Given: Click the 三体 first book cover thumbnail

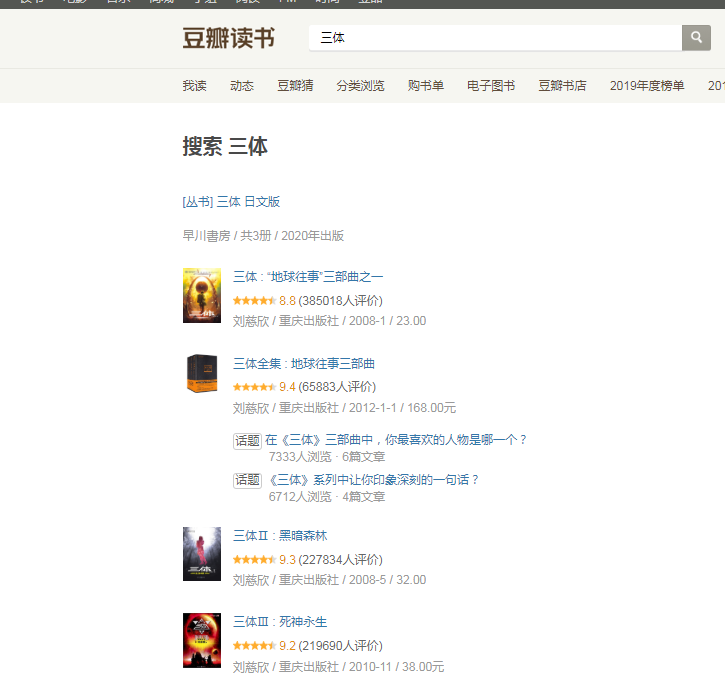Looking at the screenshot, I should pos(202,295).
